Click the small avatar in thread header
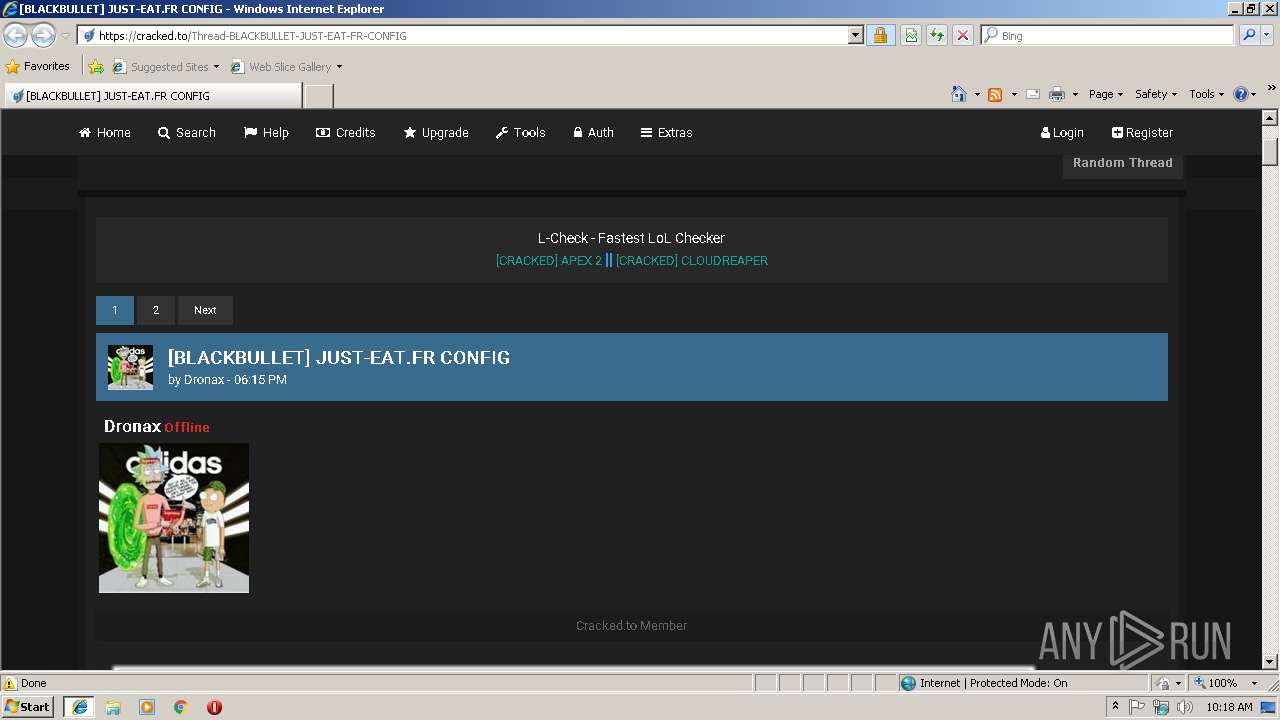 130,367
